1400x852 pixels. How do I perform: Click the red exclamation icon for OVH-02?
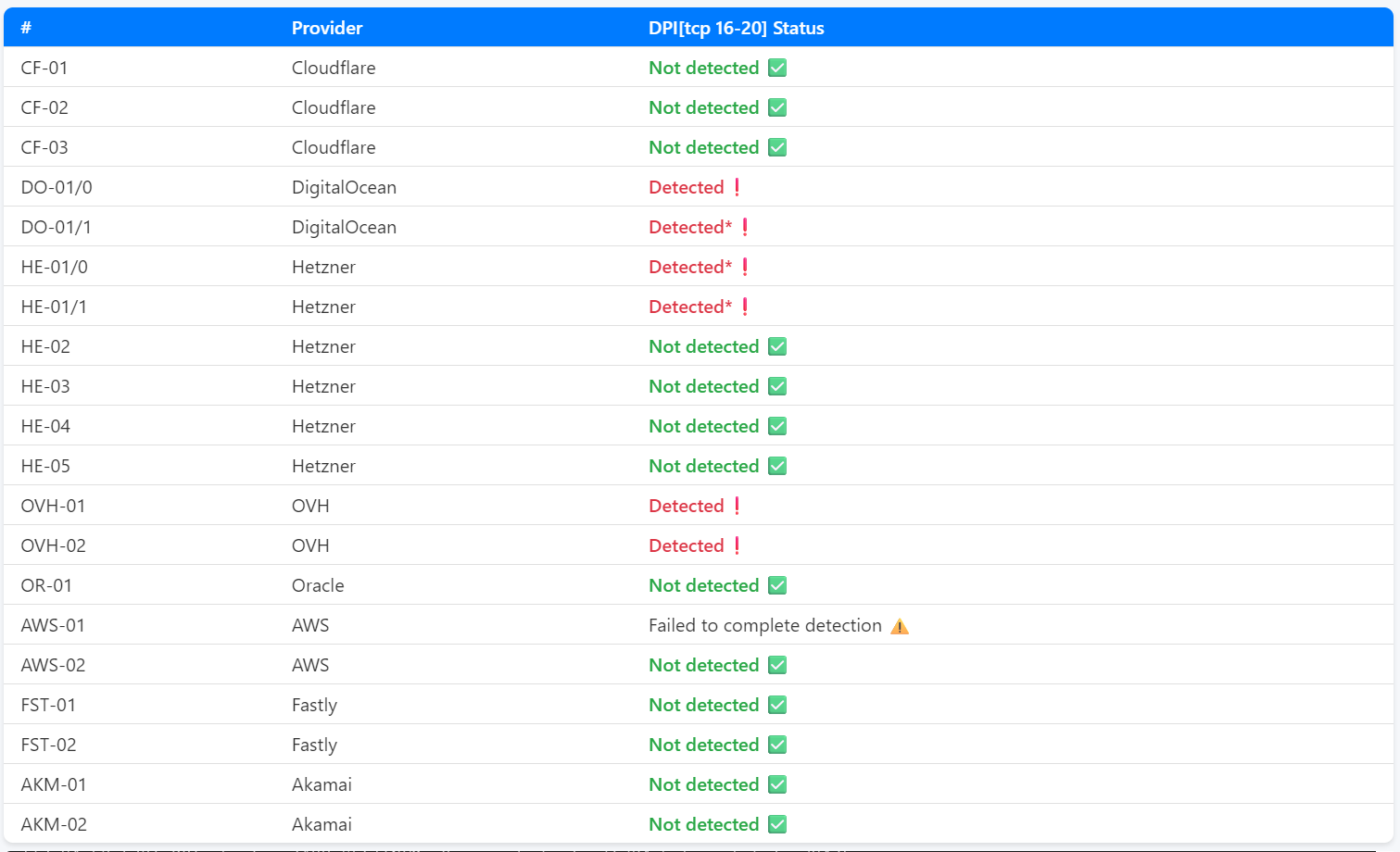point(737,545)
